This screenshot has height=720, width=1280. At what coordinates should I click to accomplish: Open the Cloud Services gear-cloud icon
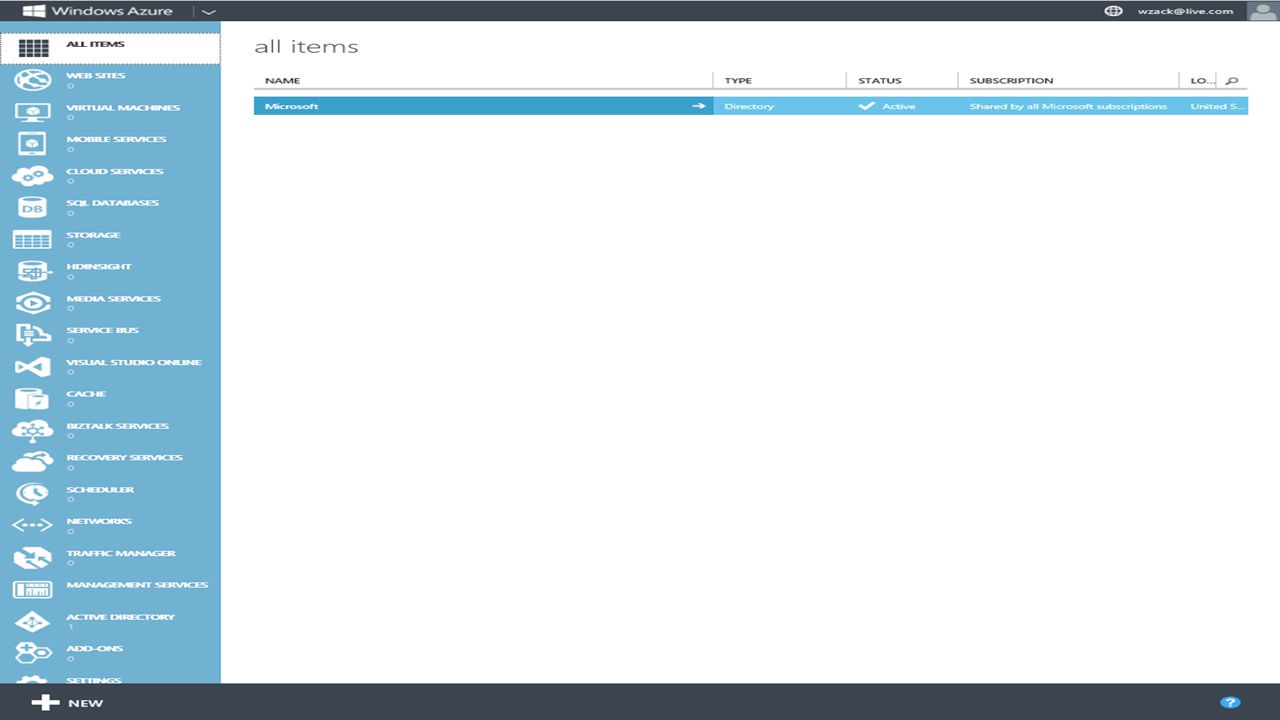coord(33,176)
